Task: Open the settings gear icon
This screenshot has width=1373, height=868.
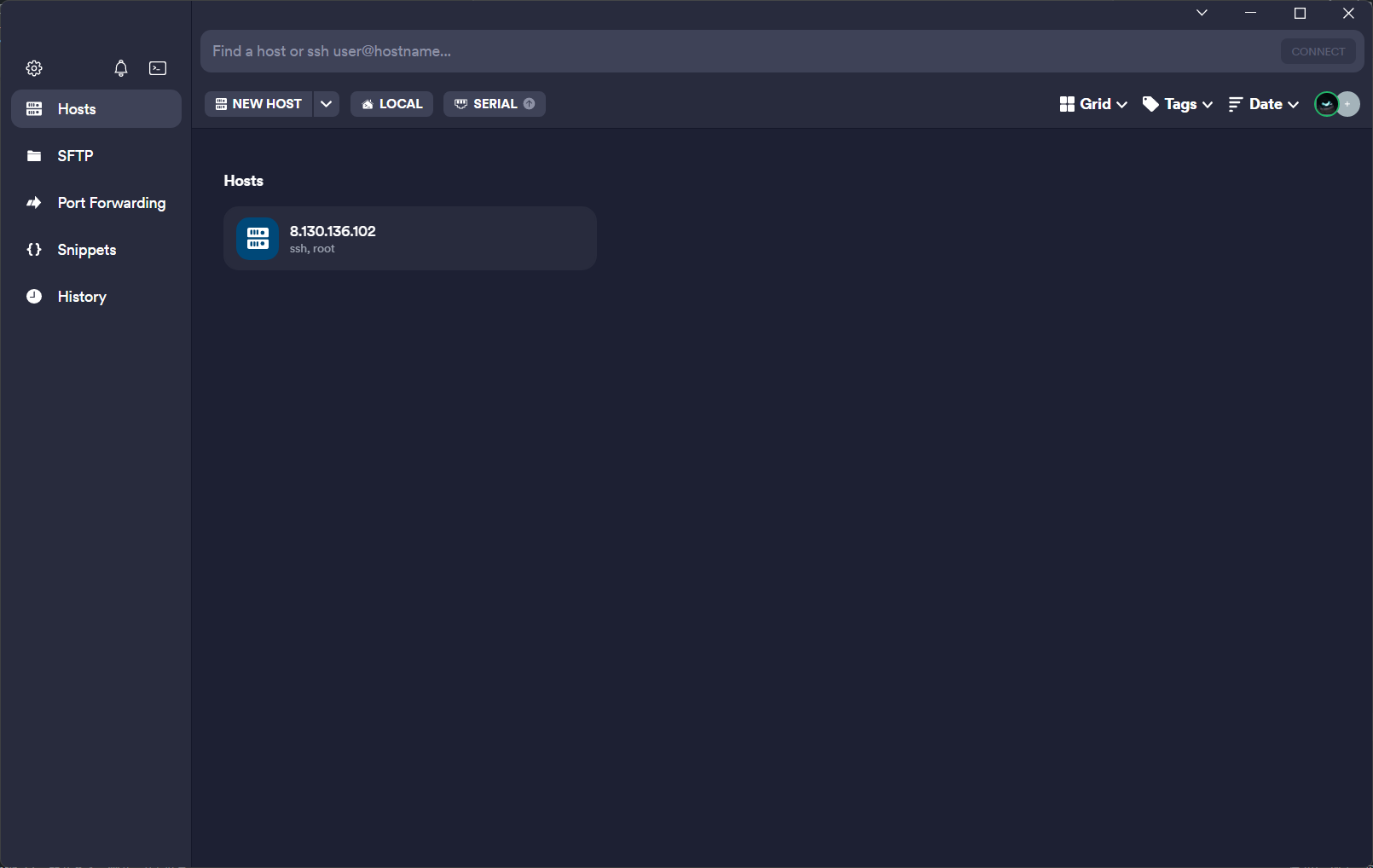Action: point(34,68)
